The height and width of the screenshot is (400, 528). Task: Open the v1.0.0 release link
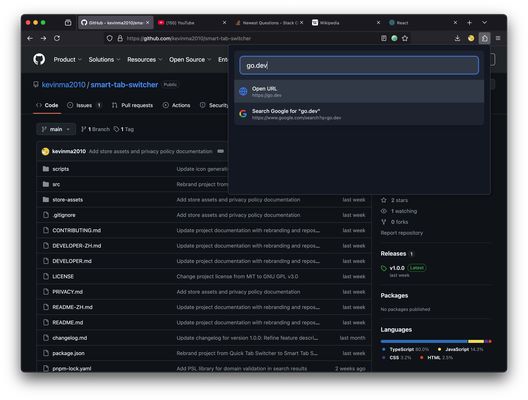pyautogui.click(x=397, y=268)
